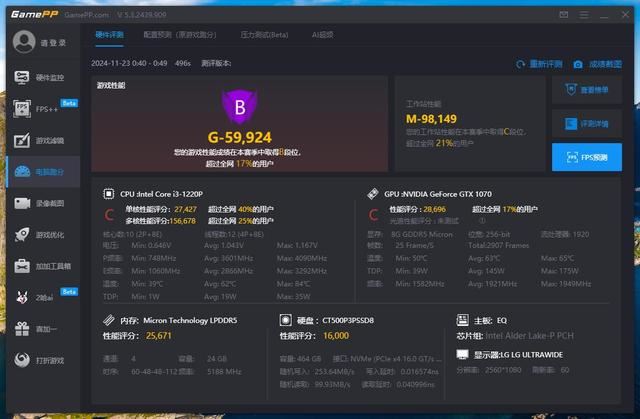Open the user avatar login icon

coord(24,42)
